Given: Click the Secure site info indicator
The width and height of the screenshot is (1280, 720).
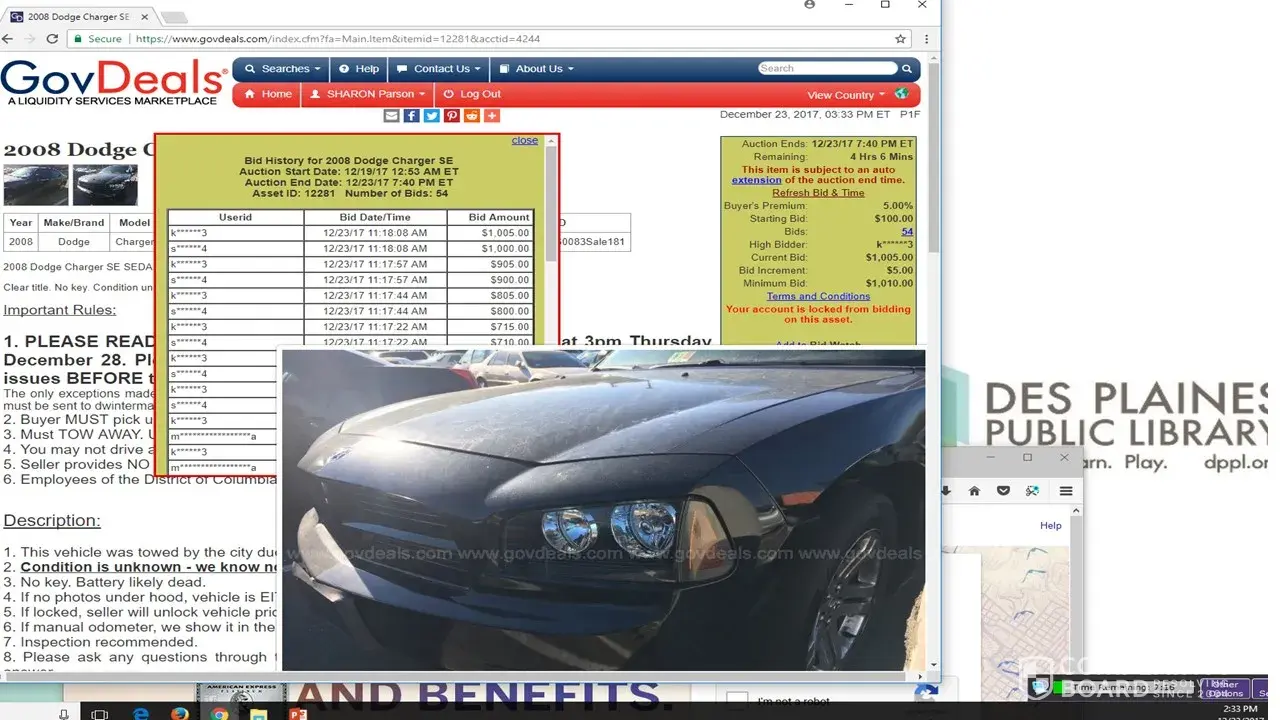Looking at the screenshot, I should tap(96, 39).
